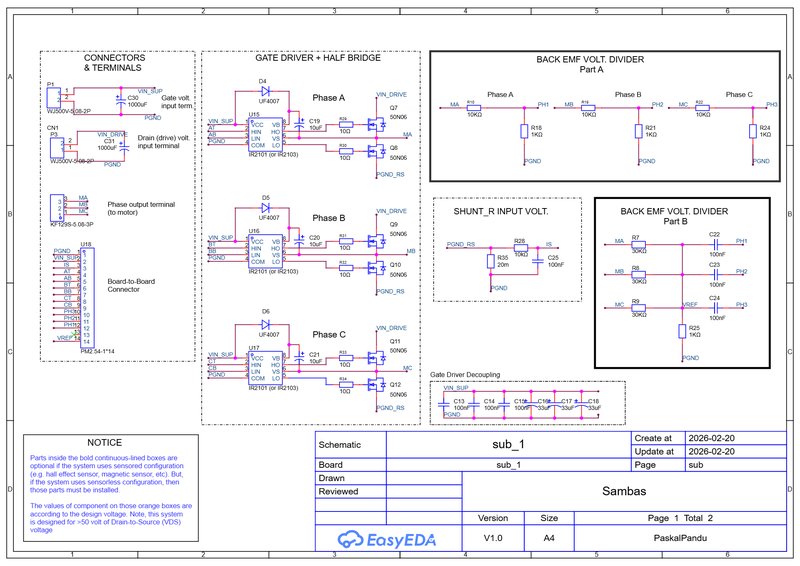The image size is (800, 566).
Task: Select the "Drain (drive) volt. input terminal" note
Action: [163, 142]
